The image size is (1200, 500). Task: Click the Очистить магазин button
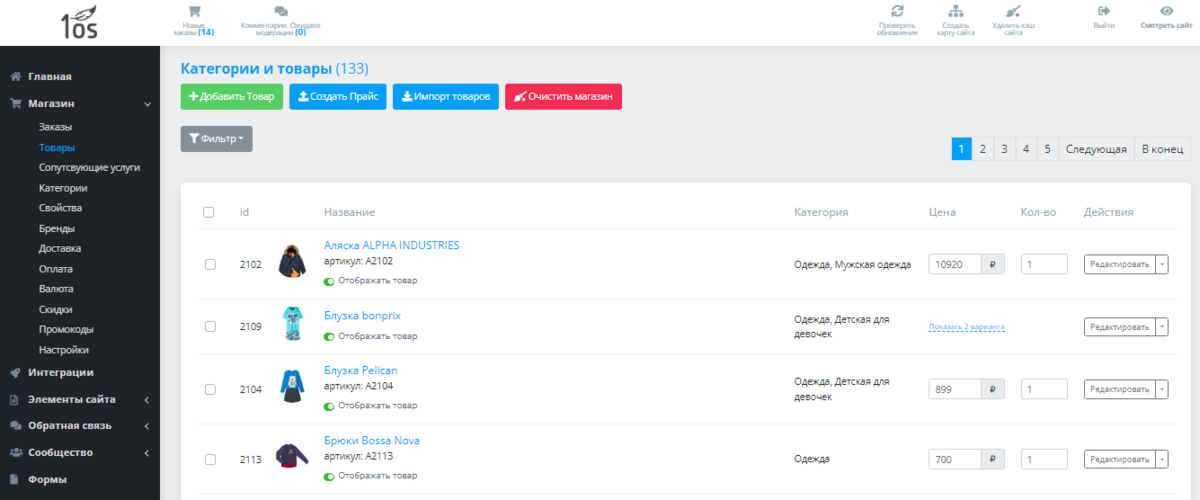click(563, 97)
